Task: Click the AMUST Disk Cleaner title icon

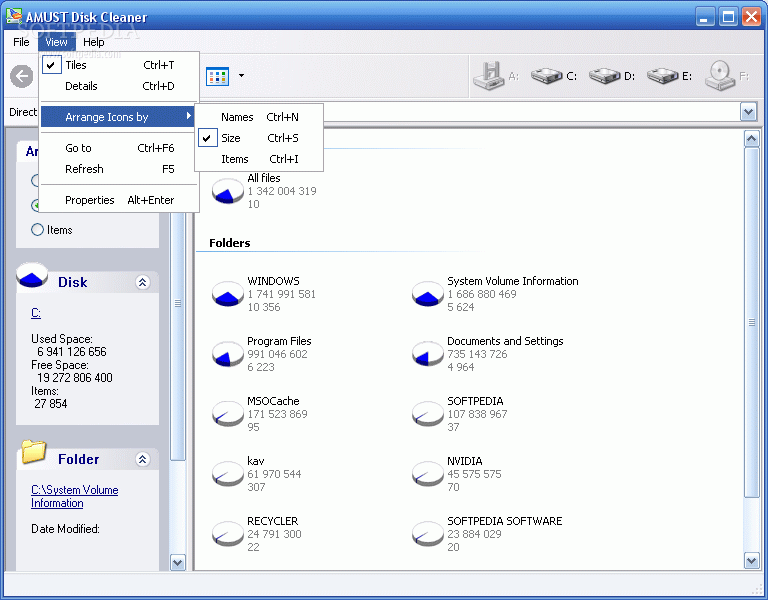Action: click(14, 16)
